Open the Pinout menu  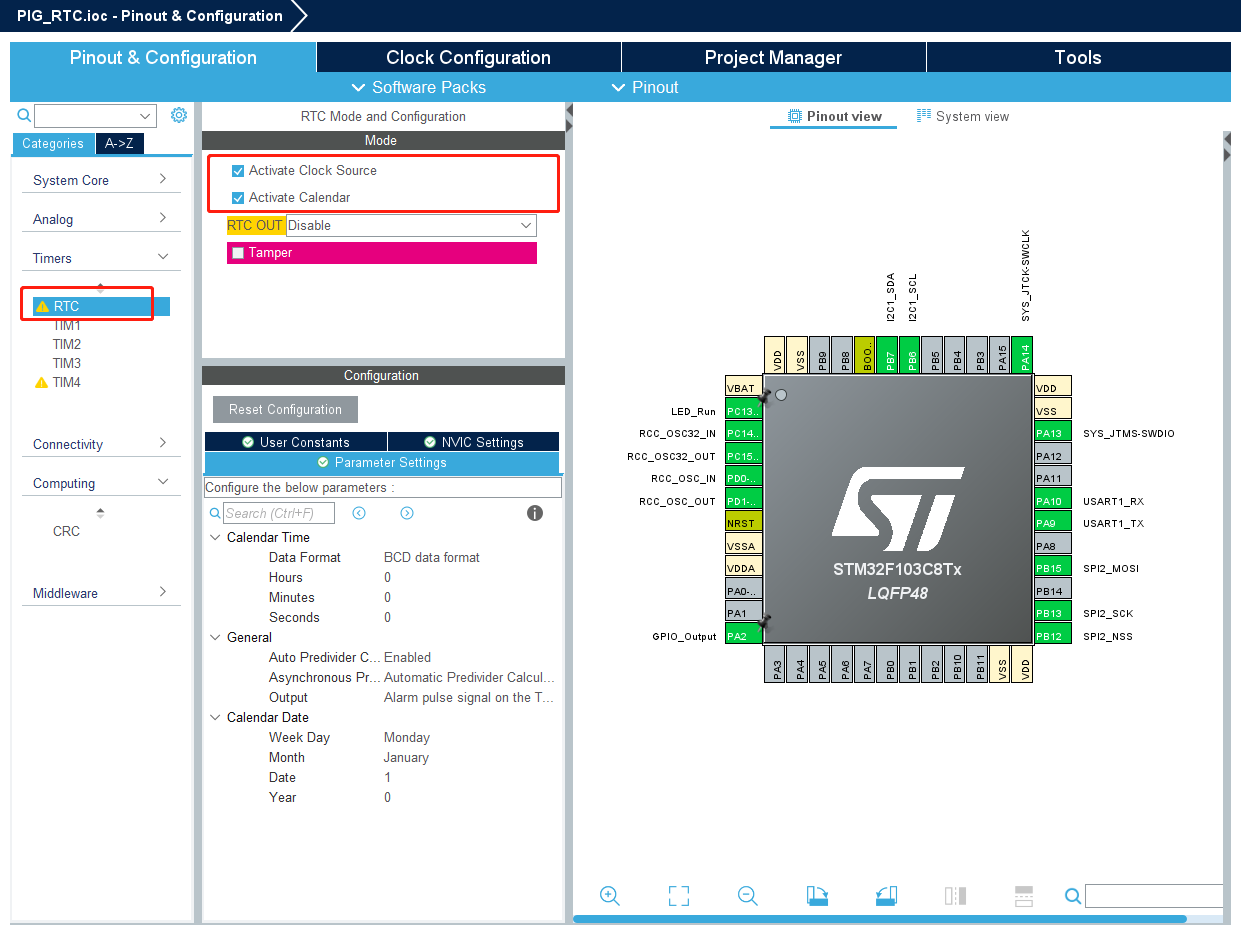click(x=645, y=87)
